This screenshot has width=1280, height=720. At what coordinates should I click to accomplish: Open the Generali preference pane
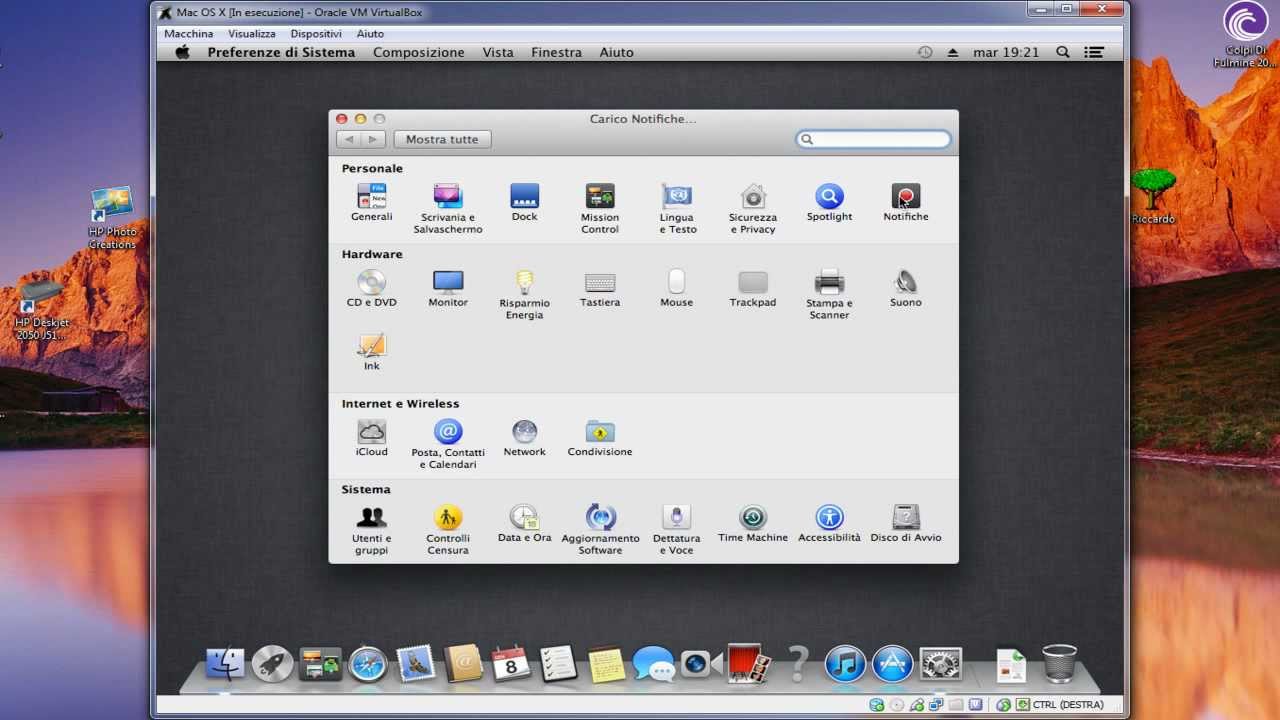[371, 202]
